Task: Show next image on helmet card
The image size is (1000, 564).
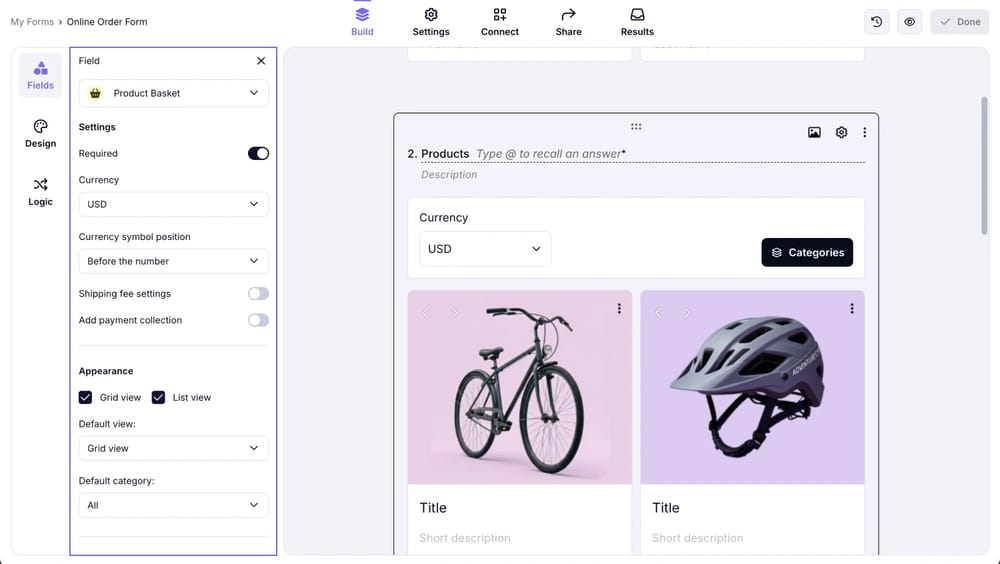Action: point(686,313)
